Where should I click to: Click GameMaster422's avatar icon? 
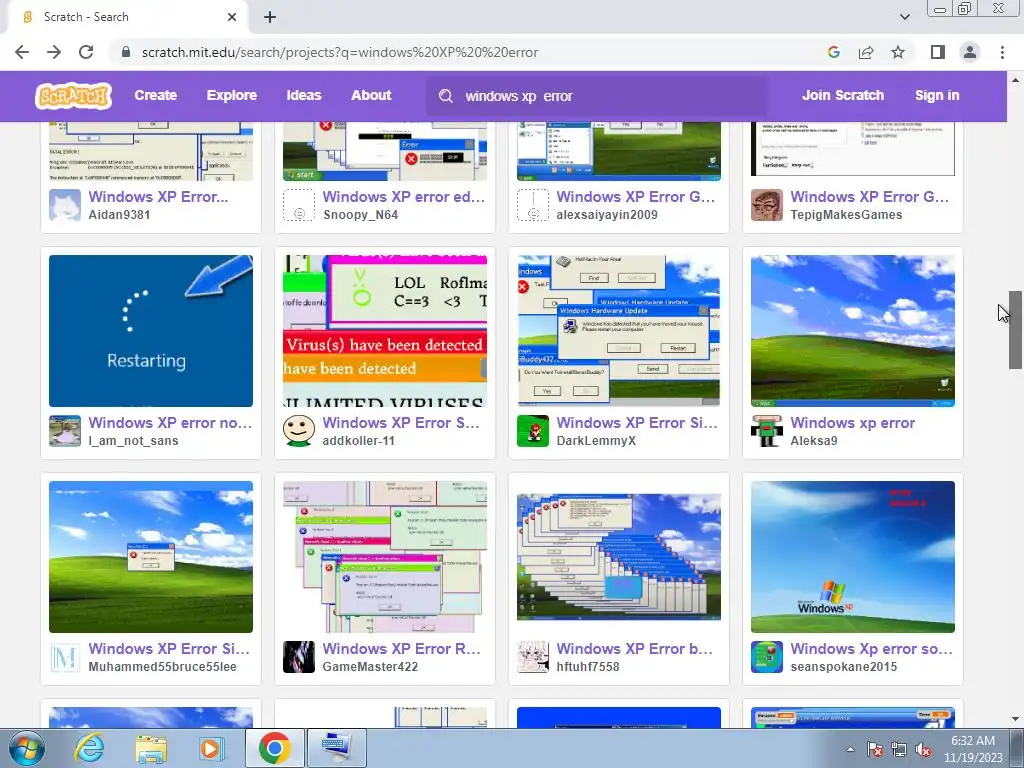coord(298,657)
